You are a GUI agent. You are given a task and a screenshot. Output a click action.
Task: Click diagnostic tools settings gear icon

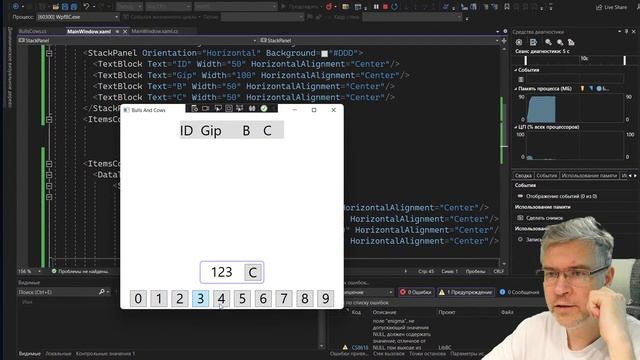(x=519, y=42)
